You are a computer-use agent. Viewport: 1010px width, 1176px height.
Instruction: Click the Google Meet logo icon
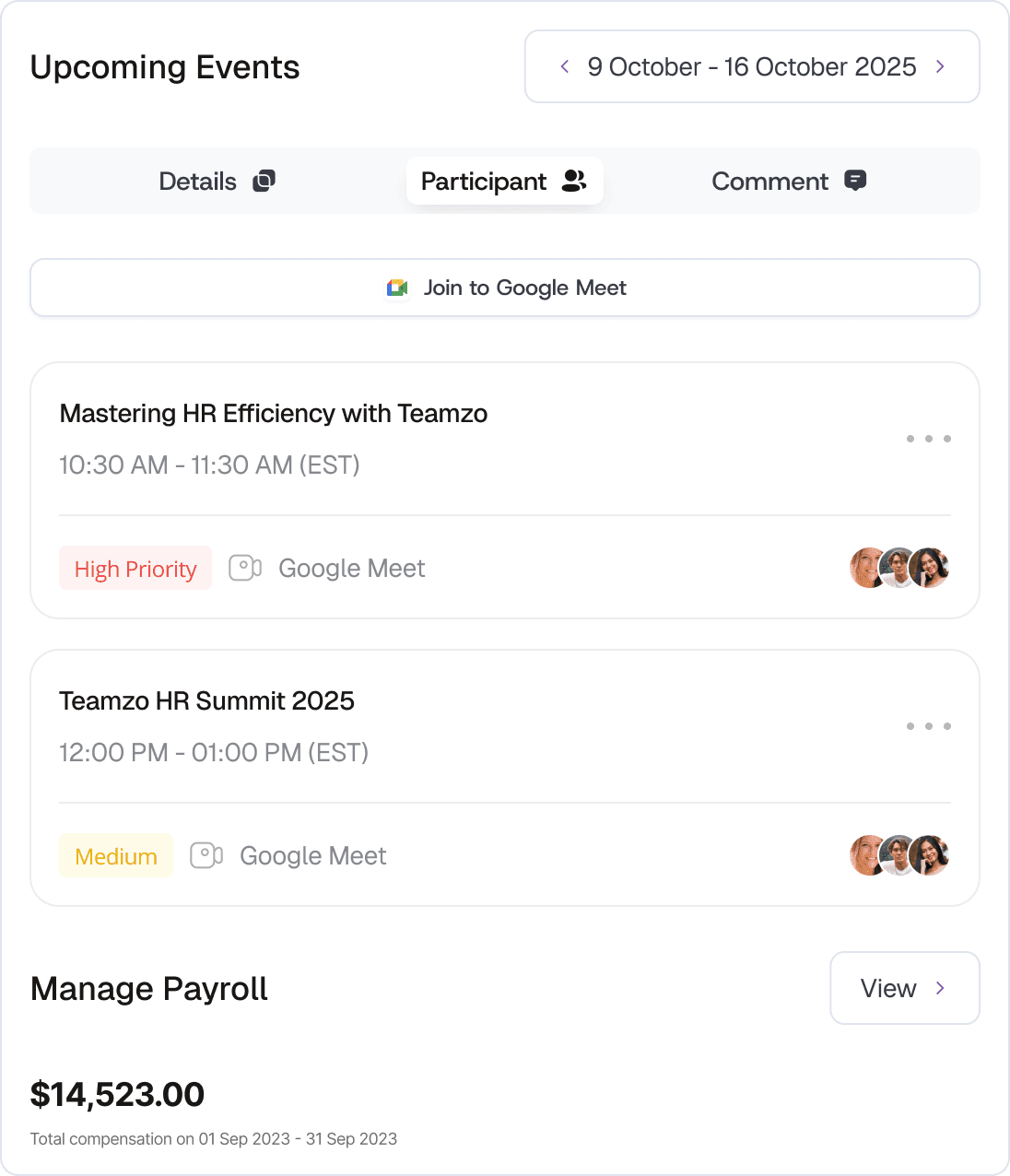(397, 288)
